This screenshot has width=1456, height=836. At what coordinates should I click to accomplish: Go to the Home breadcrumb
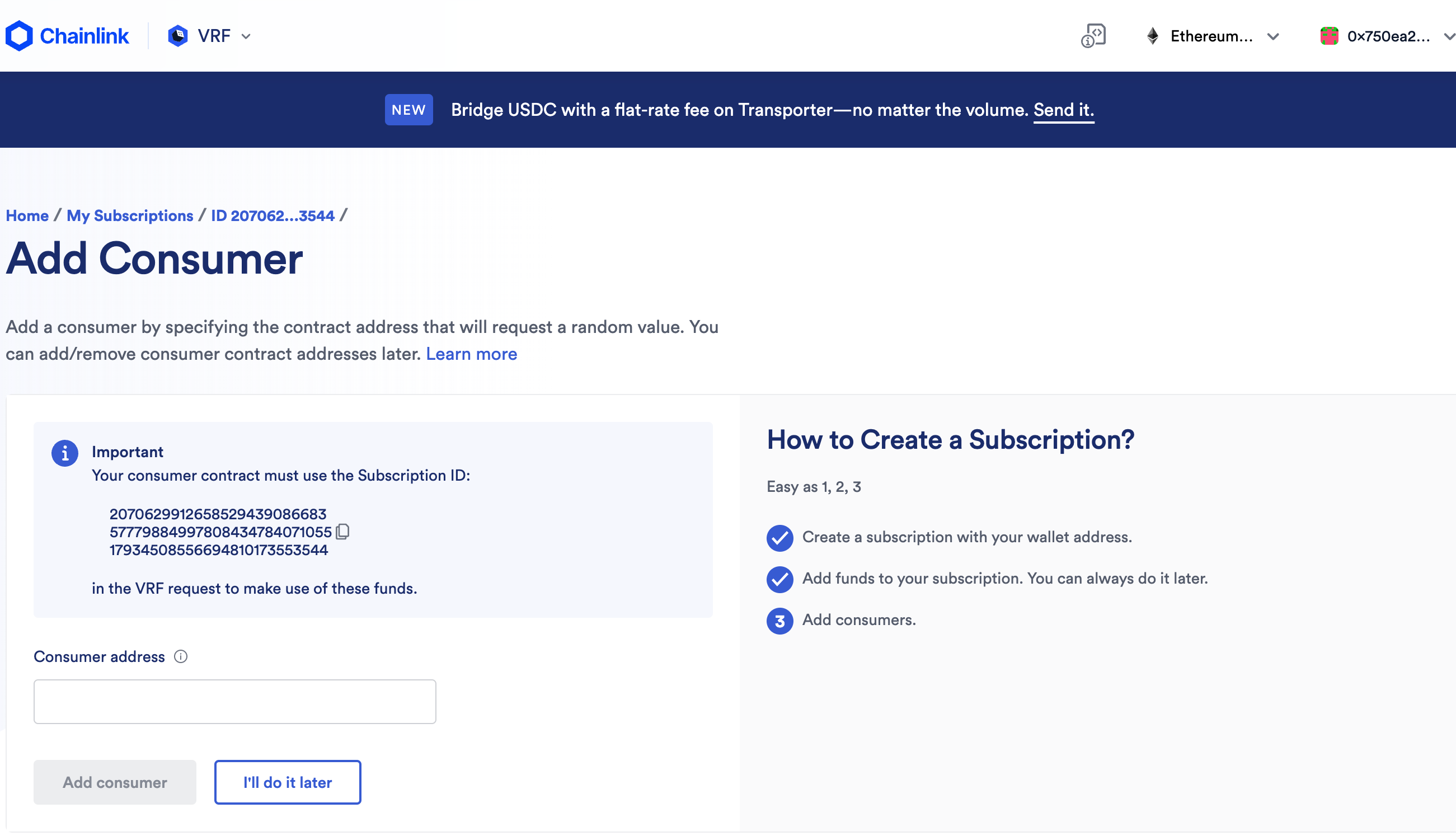(x=27, y=215)
